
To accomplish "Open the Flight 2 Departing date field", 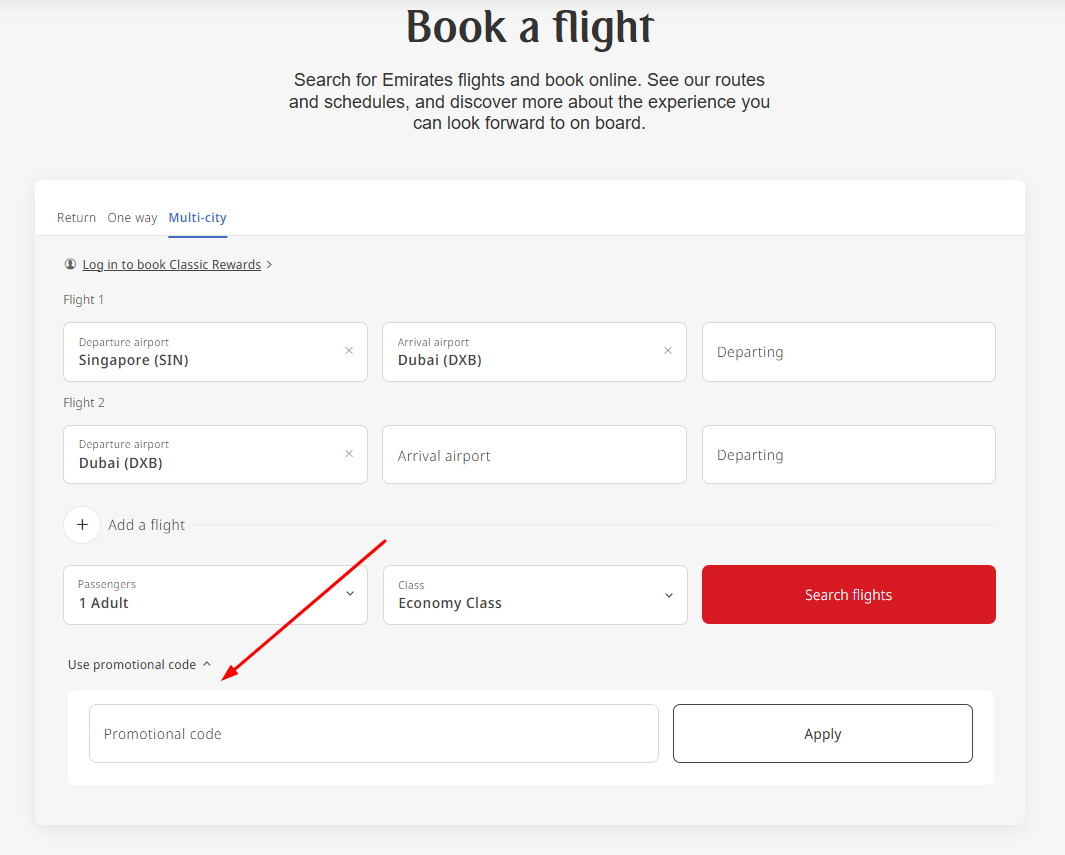I will click(x=848, y=455).
